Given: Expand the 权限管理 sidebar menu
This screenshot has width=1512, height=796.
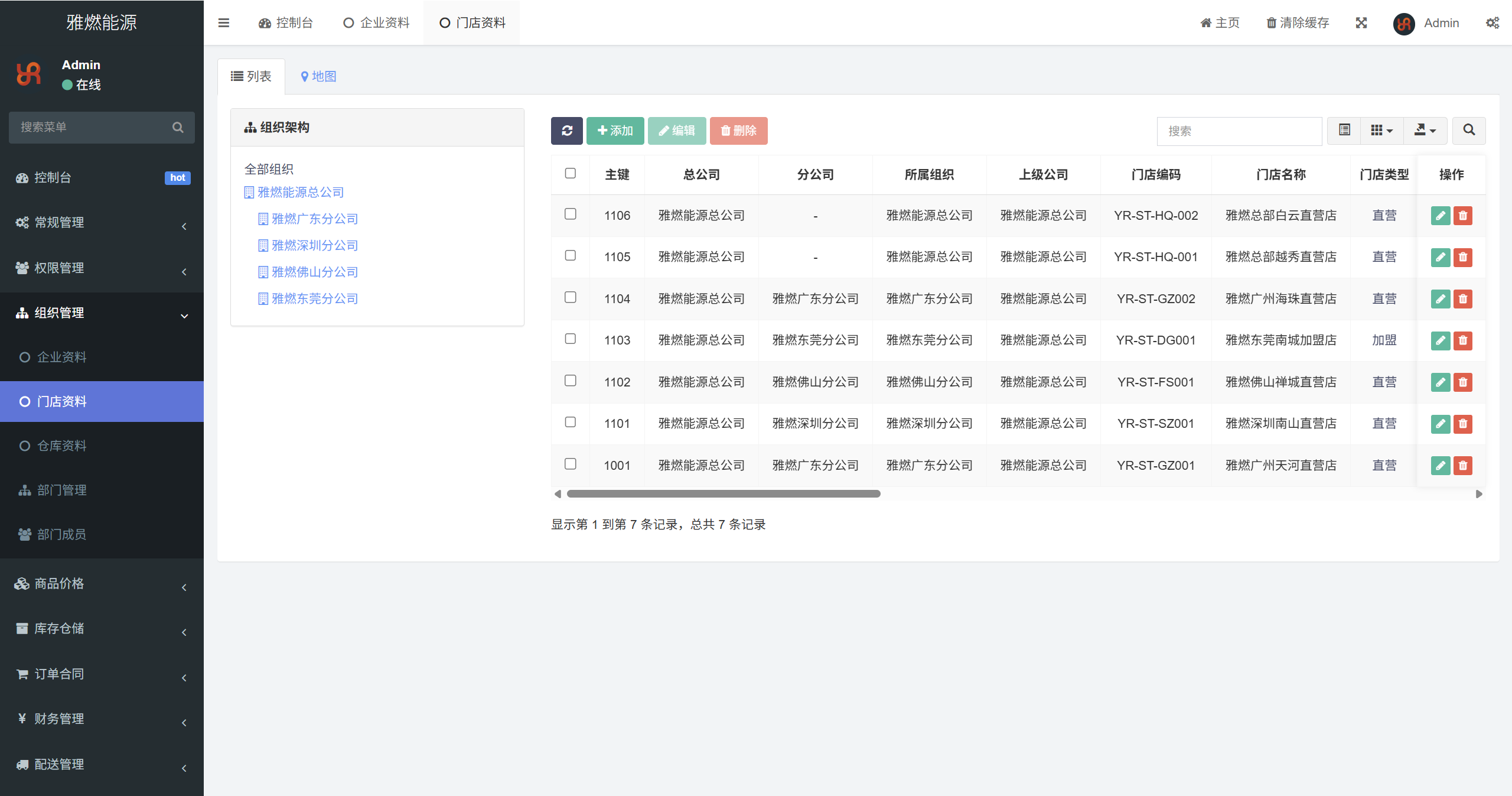Looking at the screenshot, I should point(102,268).
